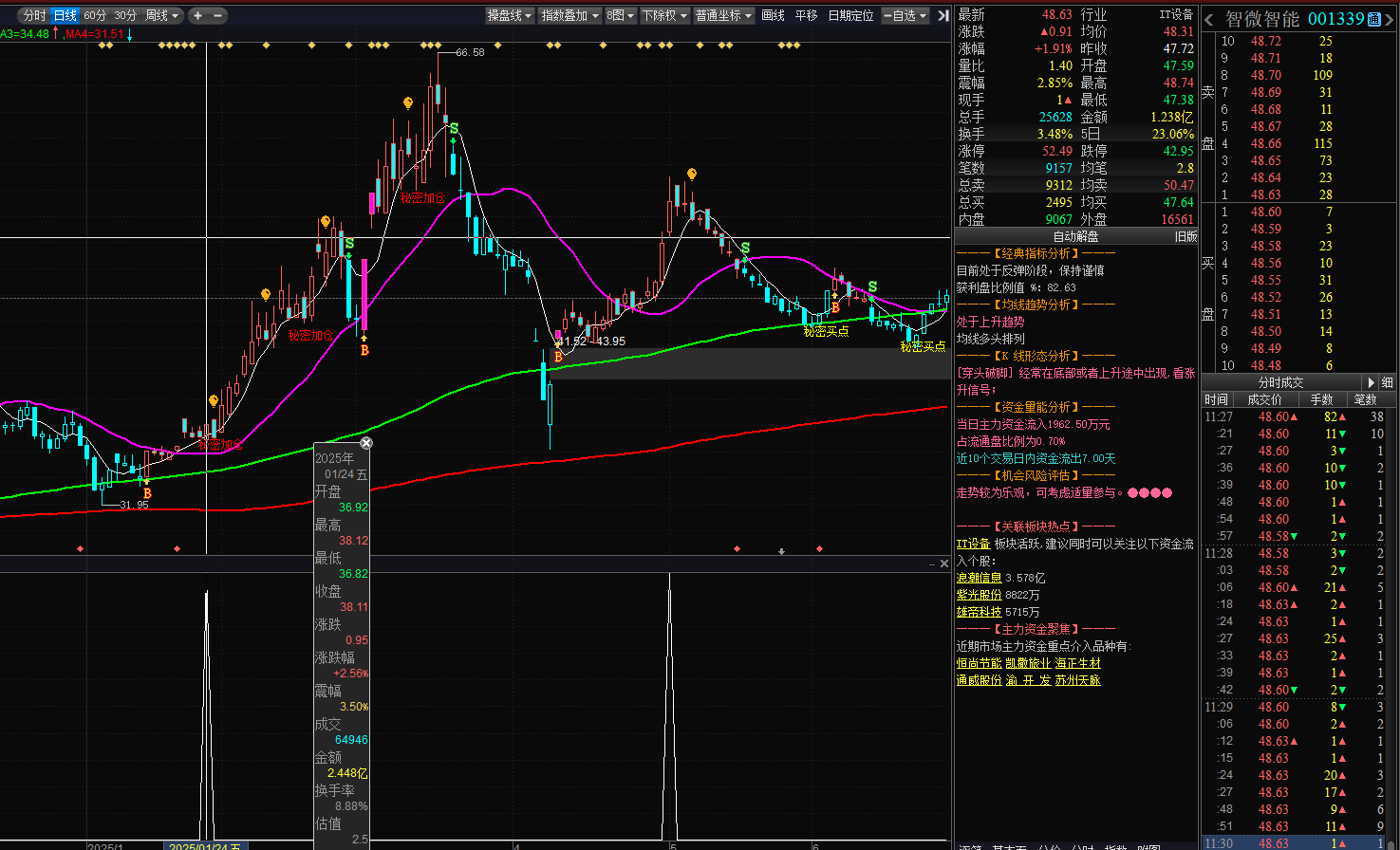
Task: Click lightbulb marker above May peak
Action: pyautogui.click(x=692, y=175)
